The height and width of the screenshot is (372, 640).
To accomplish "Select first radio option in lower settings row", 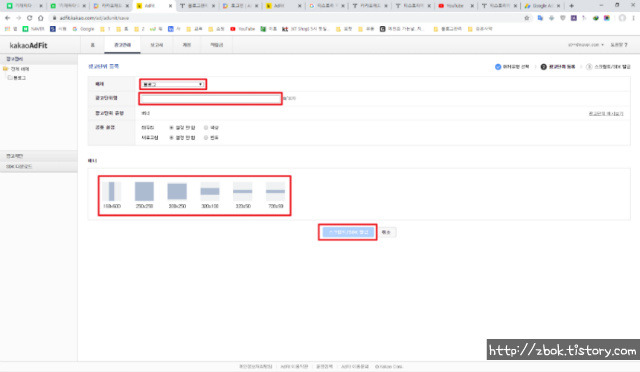I will 171,138.
